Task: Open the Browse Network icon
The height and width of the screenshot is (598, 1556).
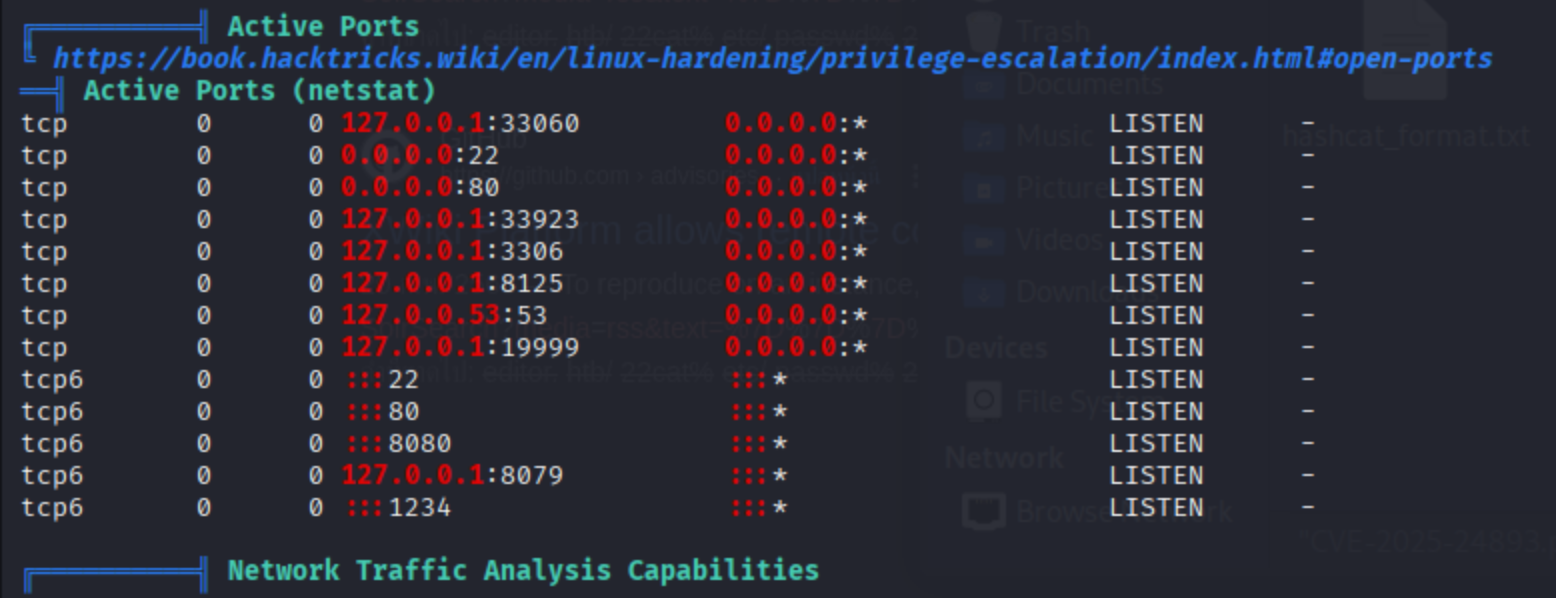Action: pyautogui.click(x=984, y=511)
